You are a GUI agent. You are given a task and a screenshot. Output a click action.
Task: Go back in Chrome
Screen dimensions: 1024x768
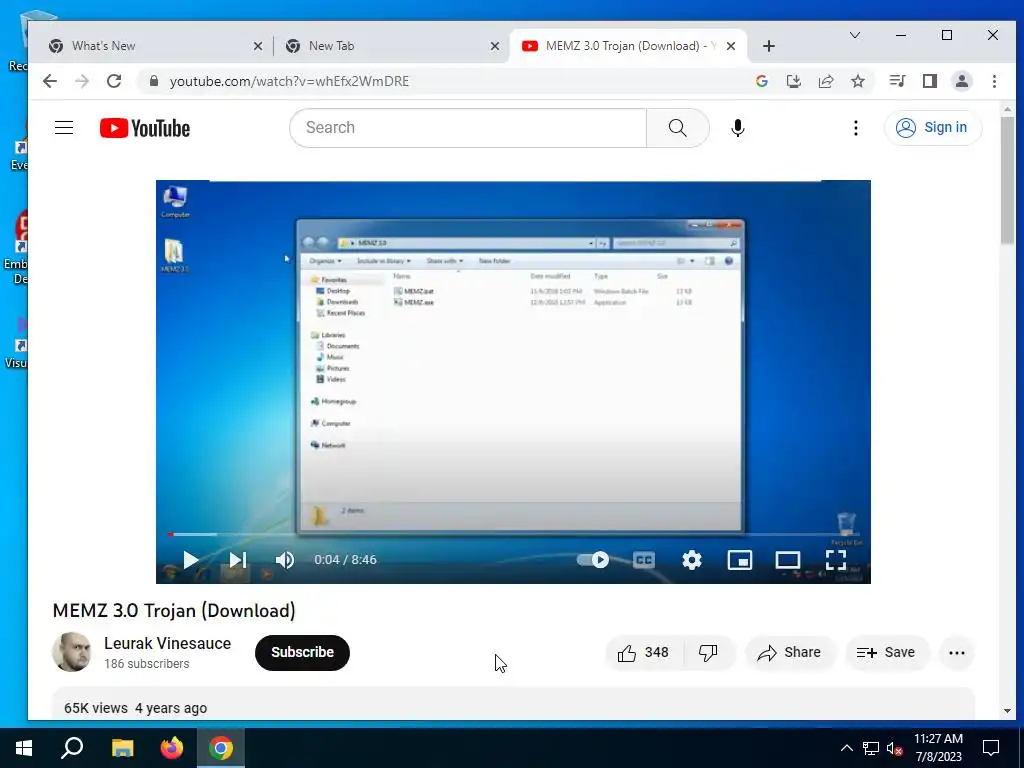[x=50, y=81]
